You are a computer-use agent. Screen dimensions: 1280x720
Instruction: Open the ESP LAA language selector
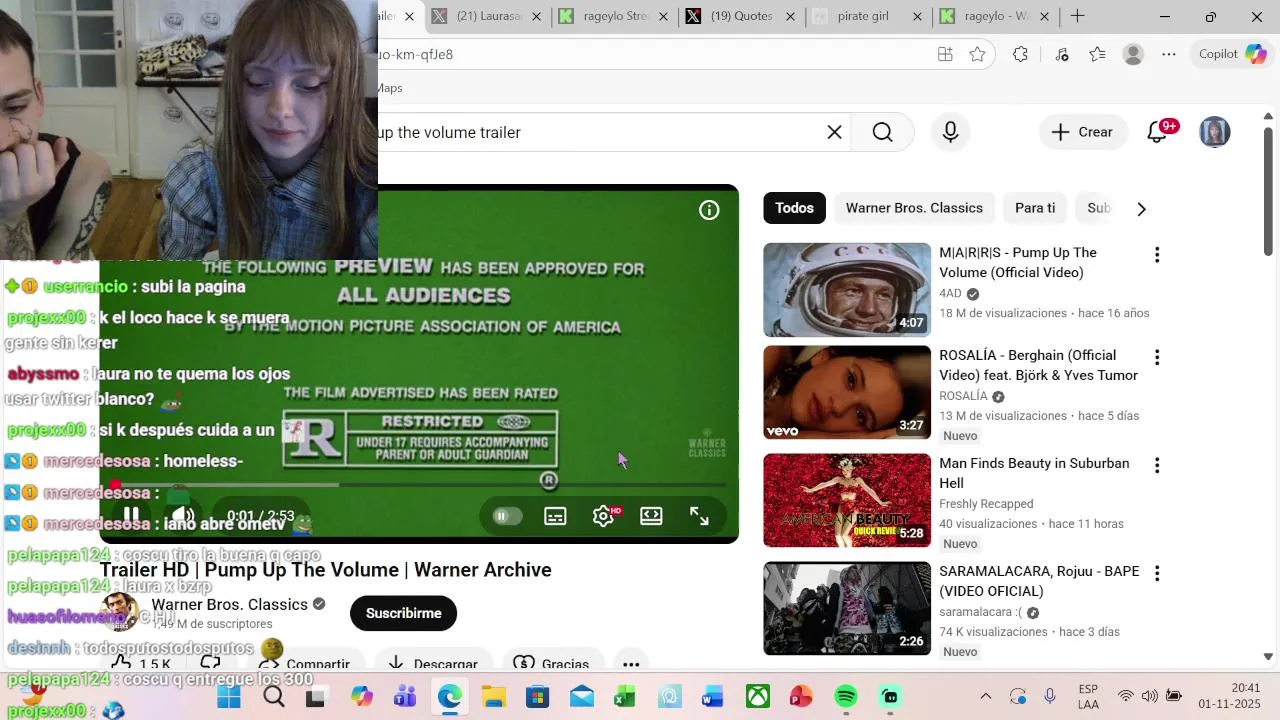(x=1089, y=697)
